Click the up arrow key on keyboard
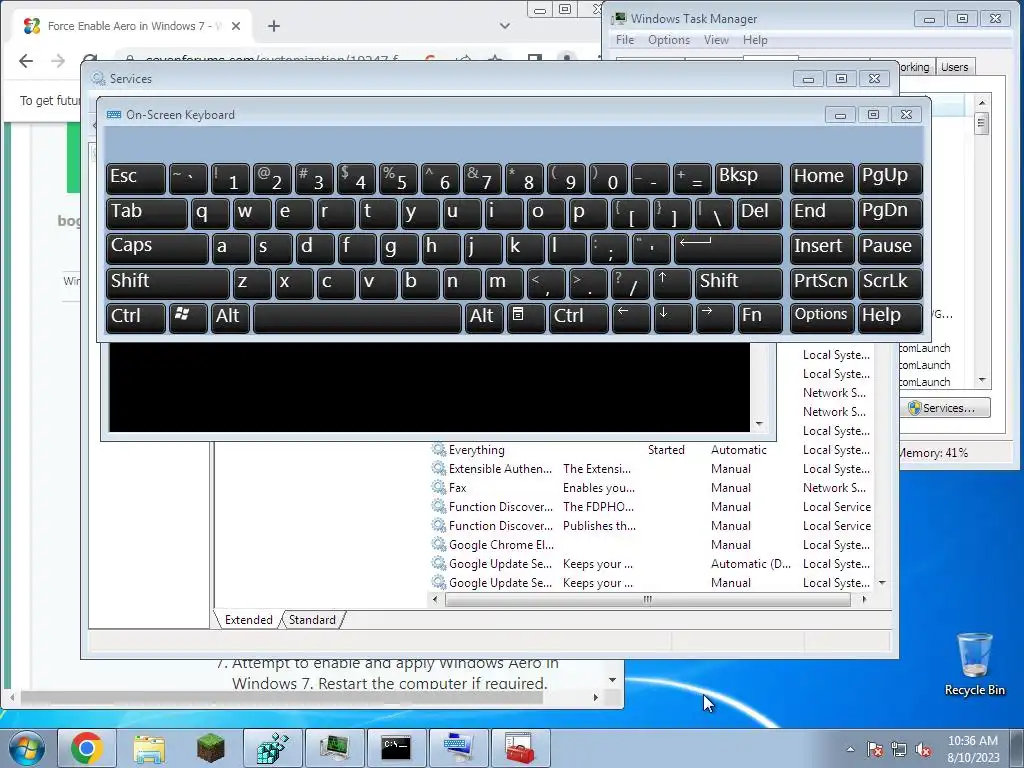The height and width of the screenshot is (768, 1024). point(671,283)
